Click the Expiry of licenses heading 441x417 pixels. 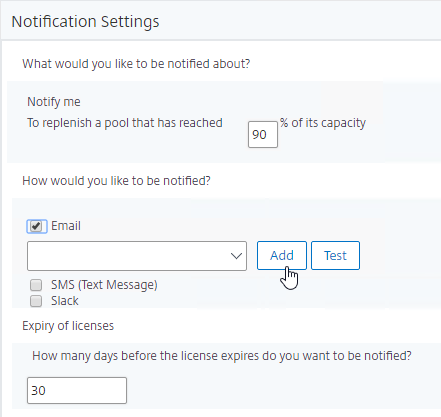click(x=68, y=326)
